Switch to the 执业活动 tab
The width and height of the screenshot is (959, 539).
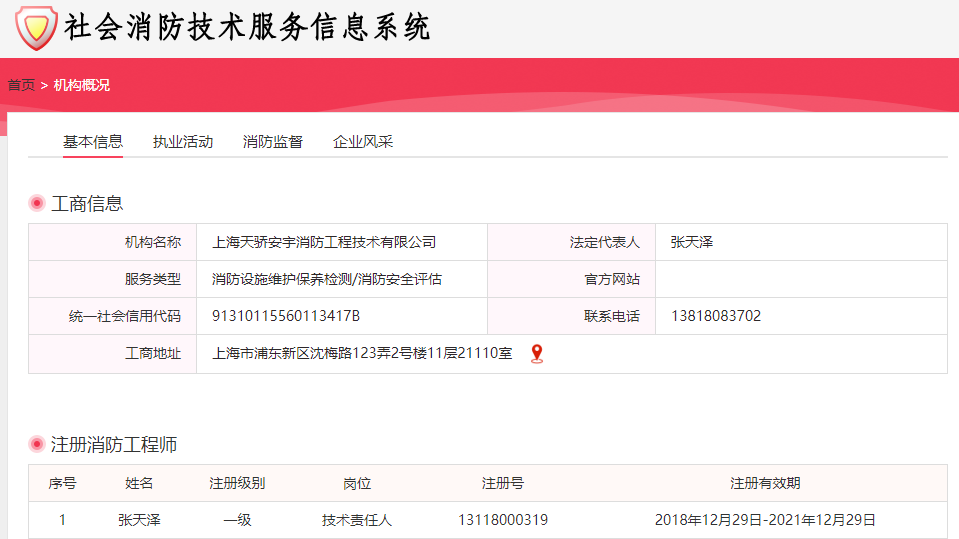(x=183, y=142)
